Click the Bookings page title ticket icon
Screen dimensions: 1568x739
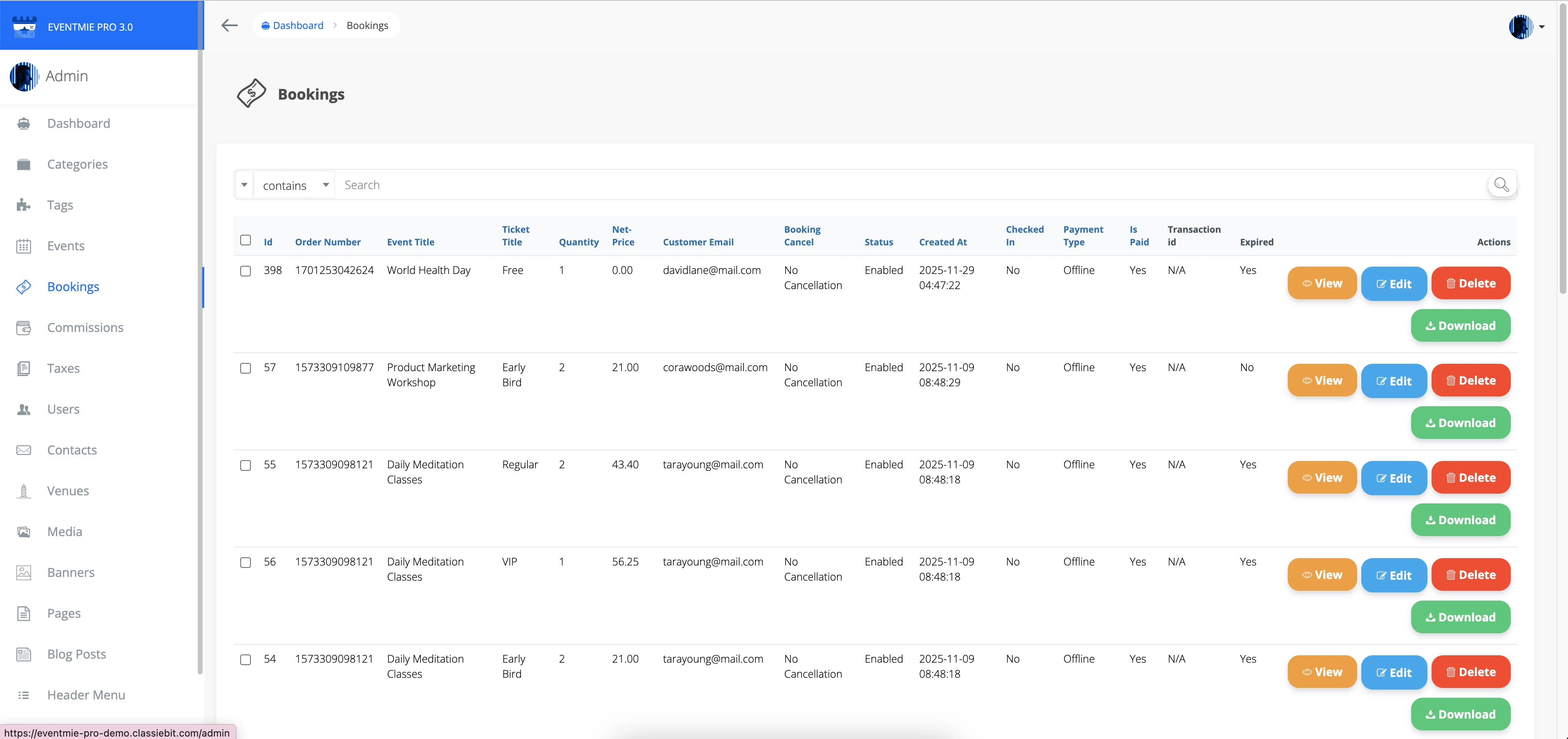click(x=251, y=93)
